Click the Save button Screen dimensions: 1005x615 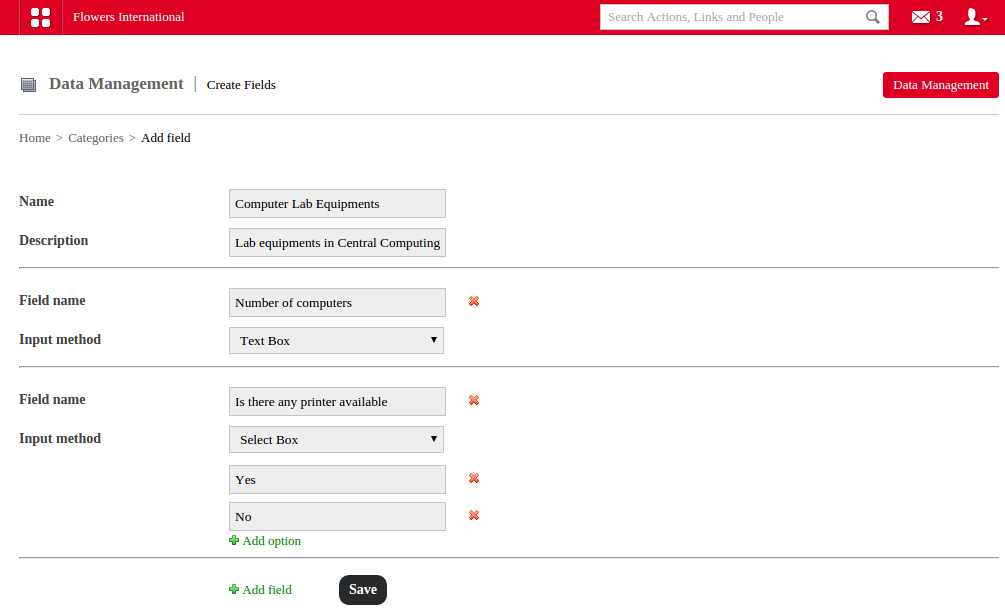click(363, 589)
